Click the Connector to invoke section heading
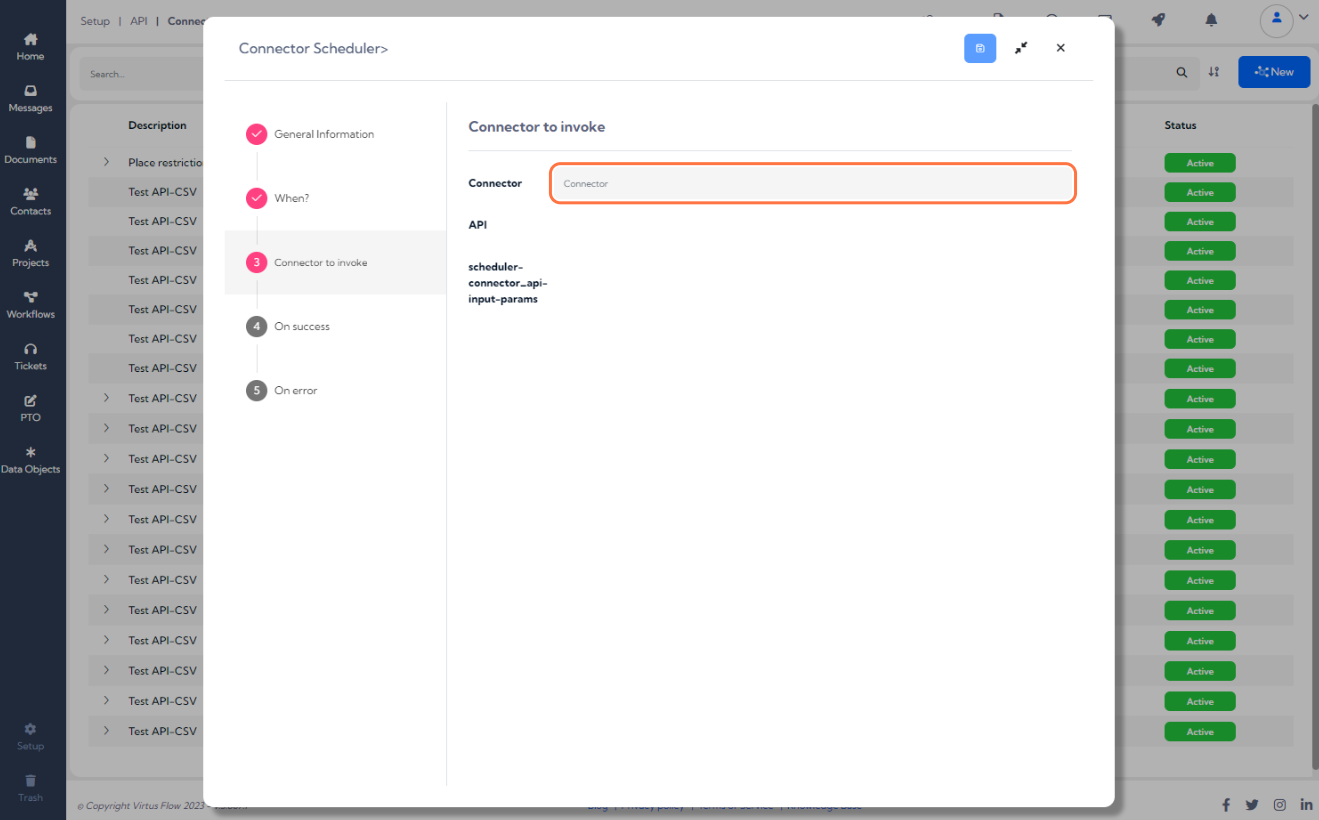Screen dimensions: 1319x820 tap(536, 127)
